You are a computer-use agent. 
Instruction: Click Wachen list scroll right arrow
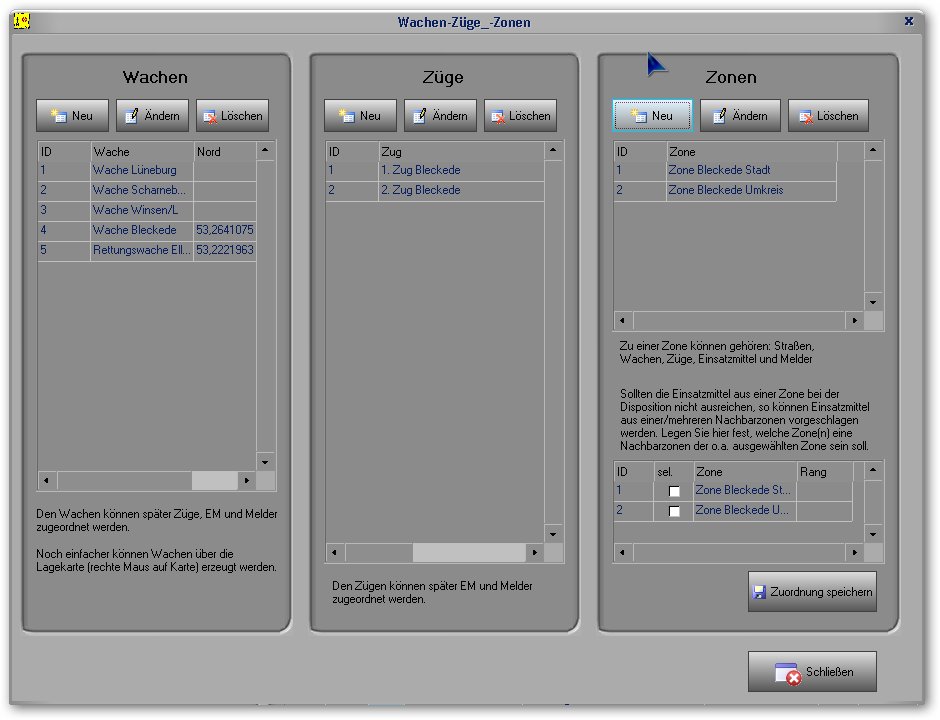coord(246,481)
